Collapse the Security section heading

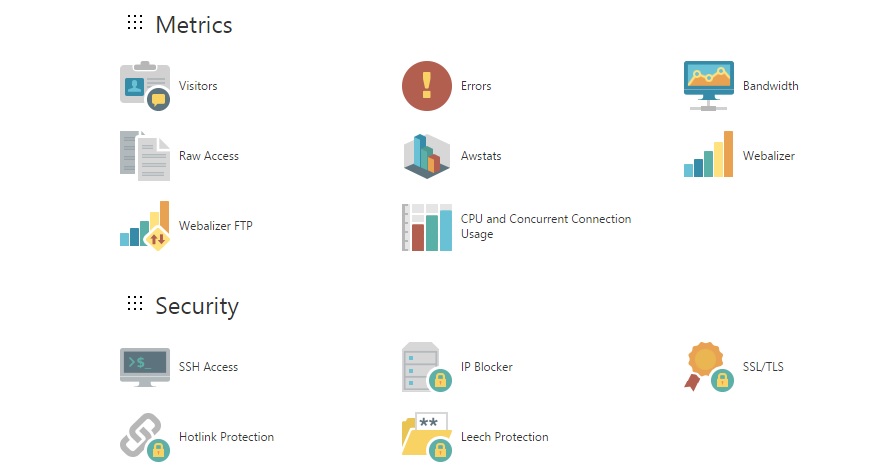(197, 305)
